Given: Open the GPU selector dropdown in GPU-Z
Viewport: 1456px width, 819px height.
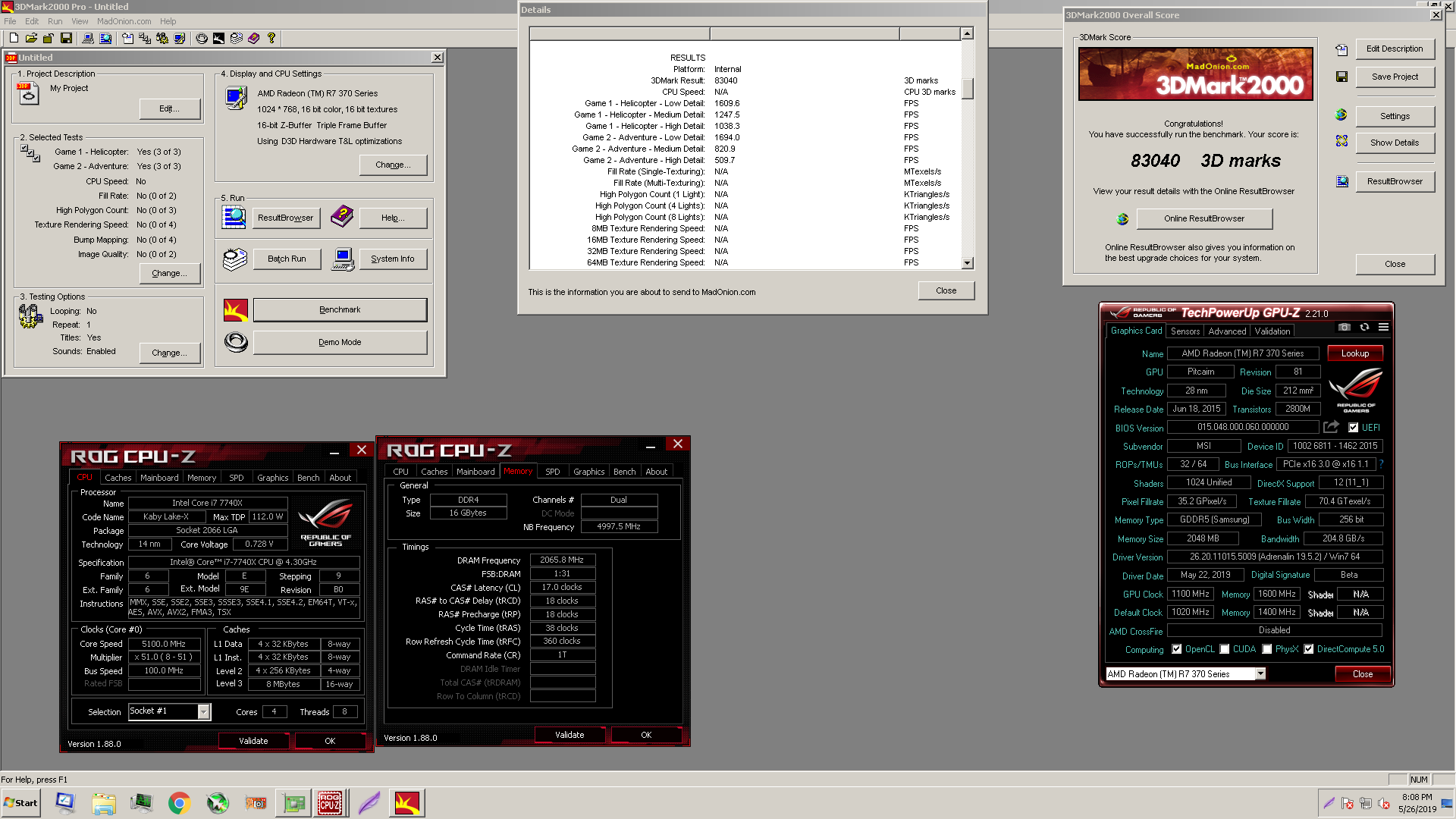Looking at the screenshot, I should (1260, 674).
